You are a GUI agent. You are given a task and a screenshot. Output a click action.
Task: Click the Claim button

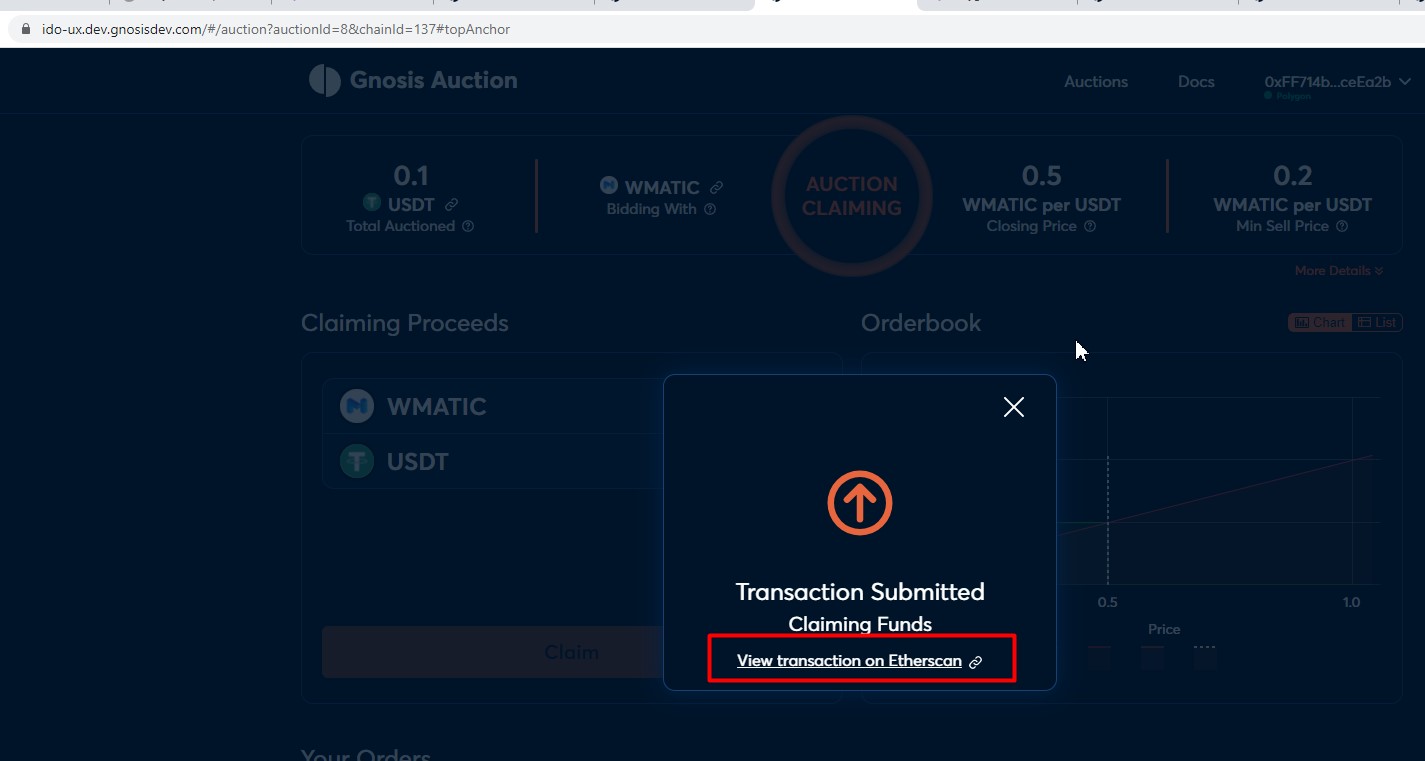click(571, 652)
